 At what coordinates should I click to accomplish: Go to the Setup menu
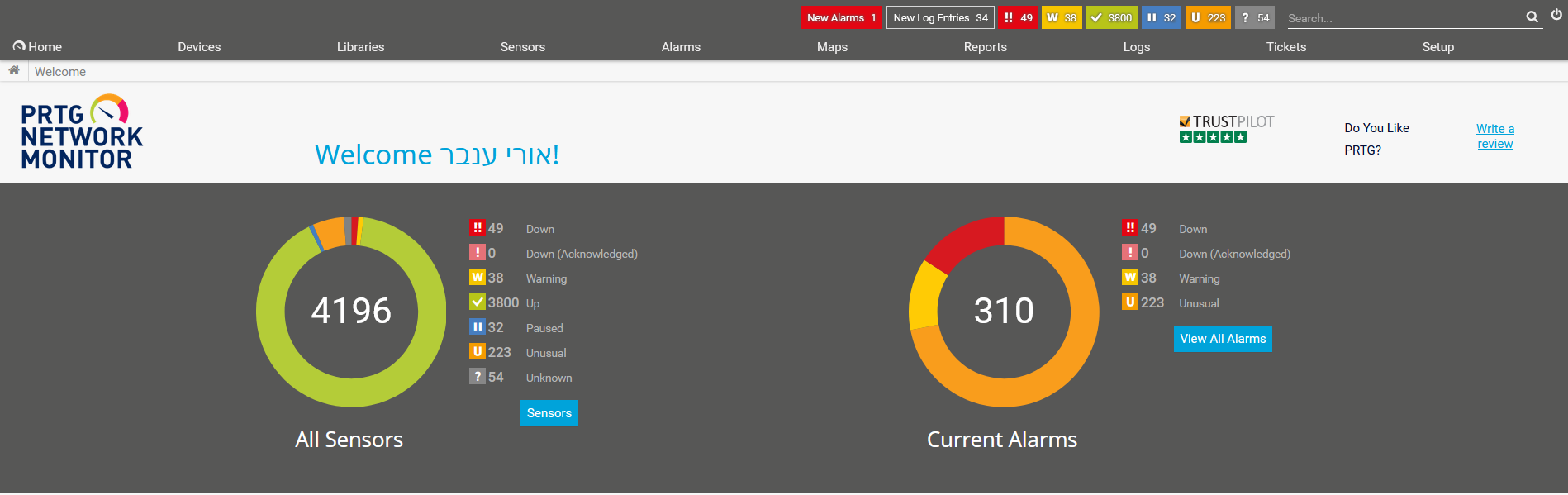(x=1437, y=47)
